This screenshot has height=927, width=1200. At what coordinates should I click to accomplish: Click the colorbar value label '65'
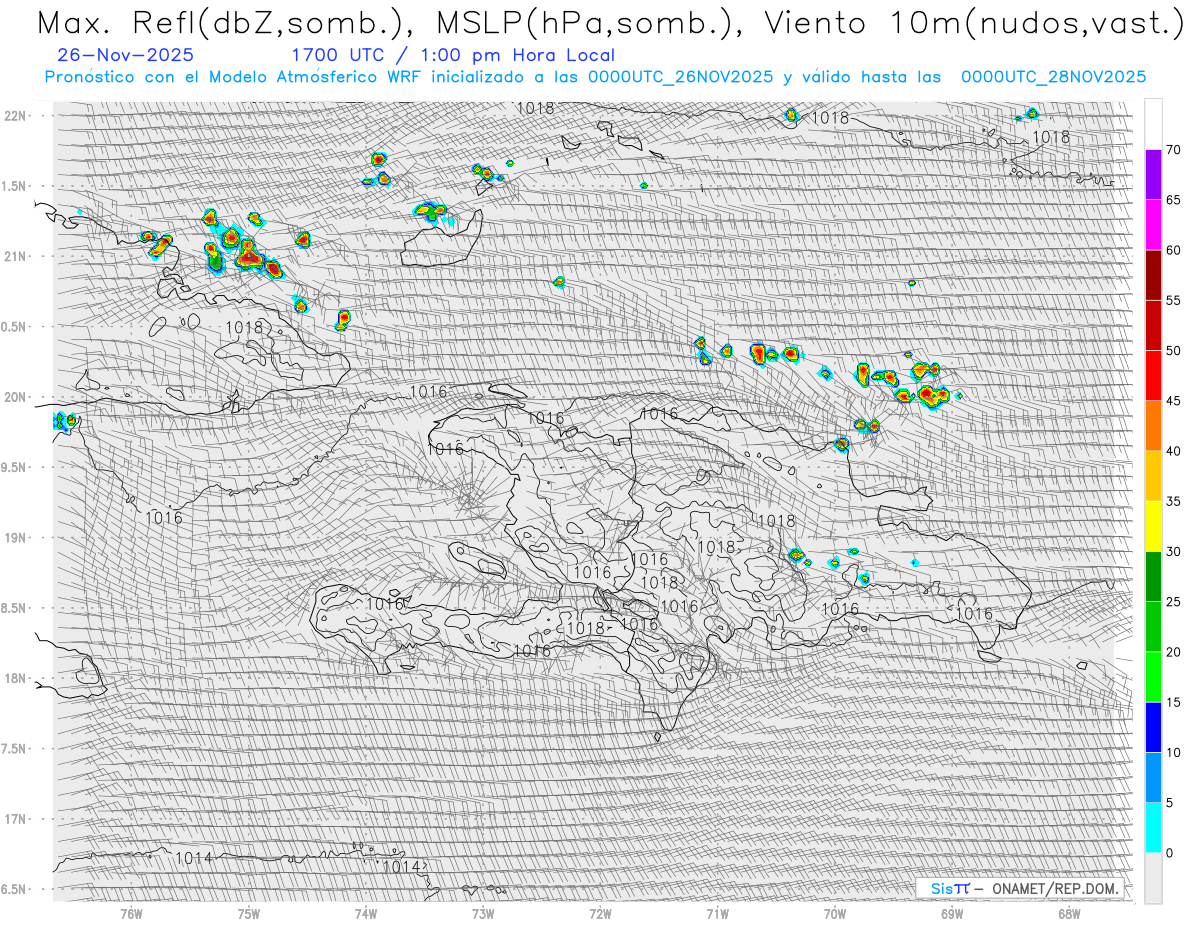click(1173, 200)
